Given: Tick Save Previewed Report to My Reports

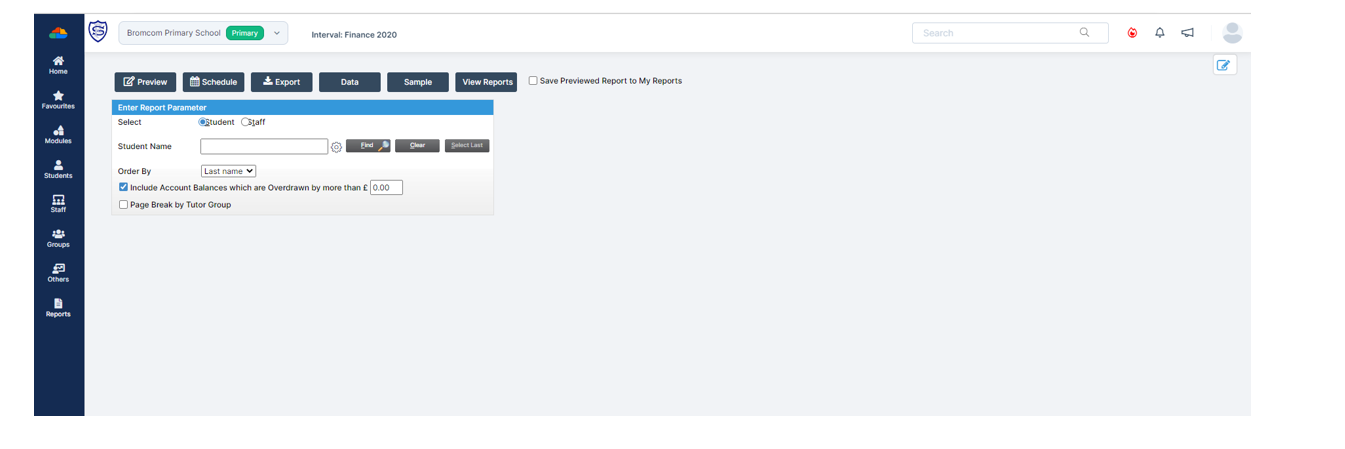Looking at the screenshot, I should (533, 81).
